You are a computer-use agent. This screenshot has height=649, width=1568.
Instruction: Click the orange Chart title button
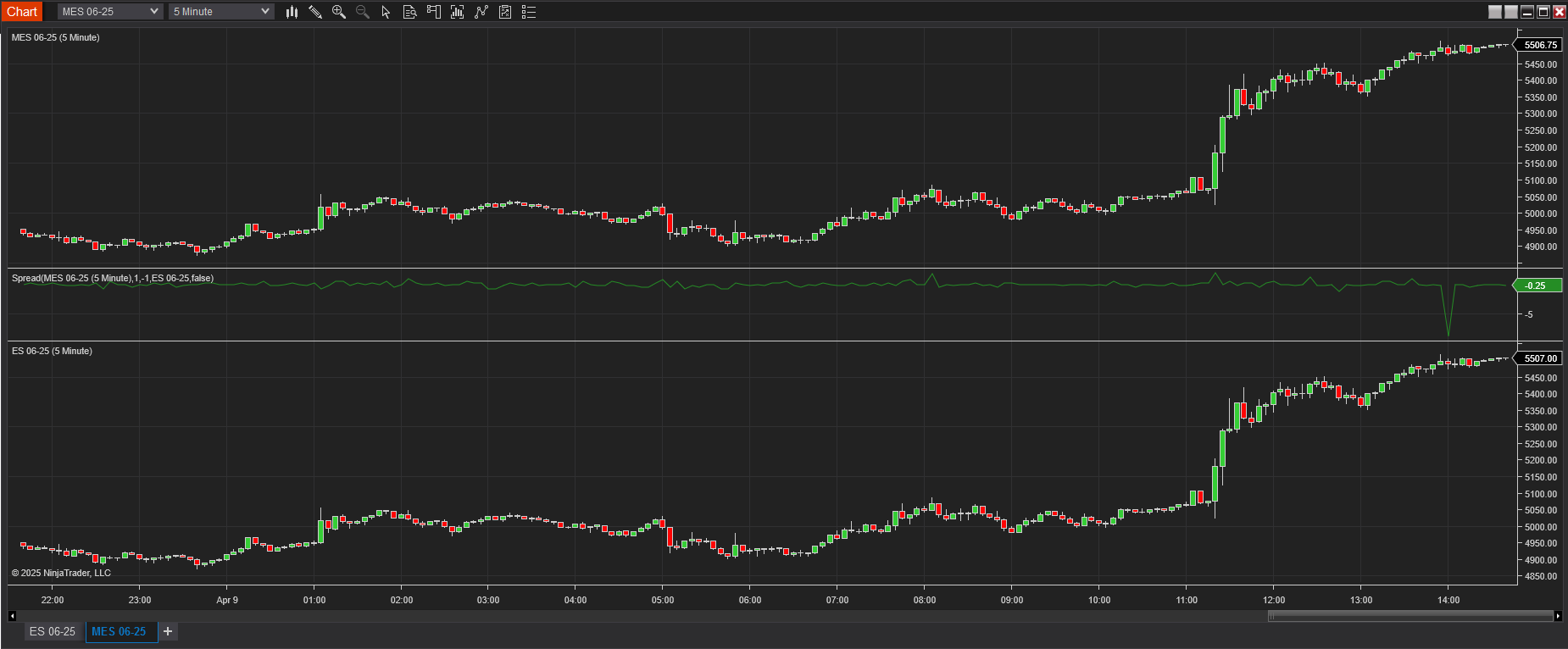pos(22,12)
